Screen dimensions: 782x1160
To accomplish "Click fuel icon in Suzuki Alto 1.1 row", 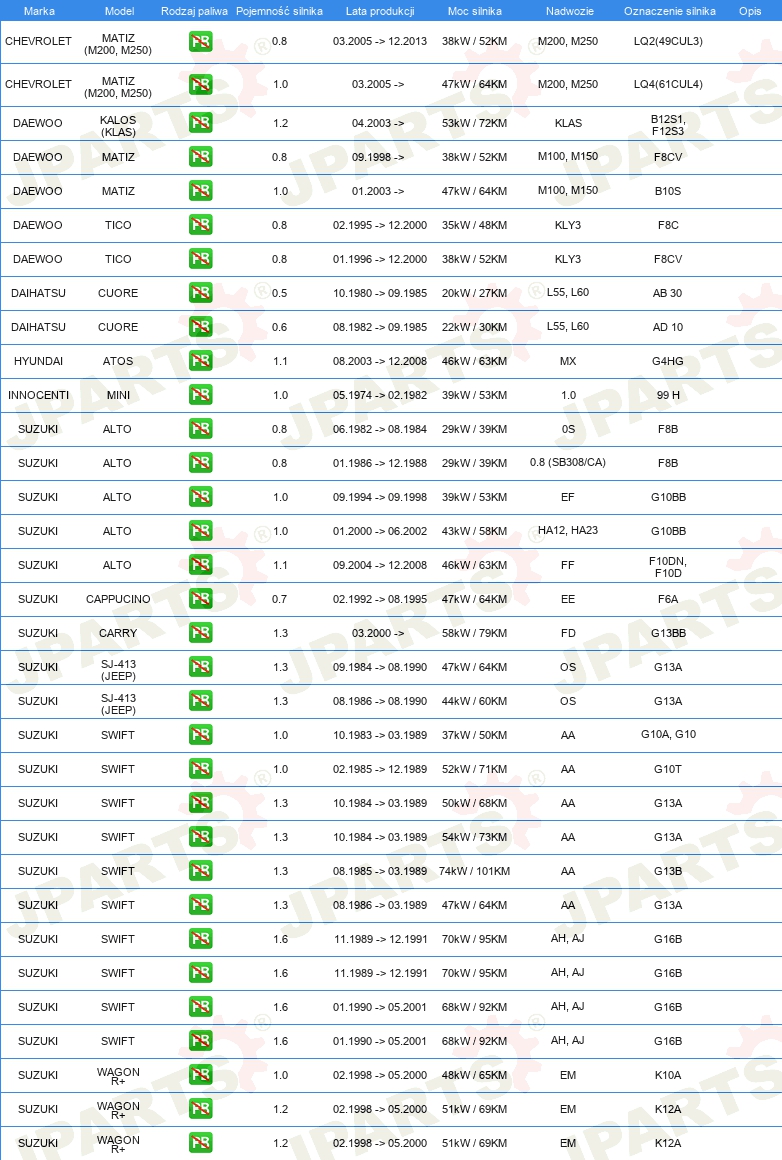I will [200, 565].
